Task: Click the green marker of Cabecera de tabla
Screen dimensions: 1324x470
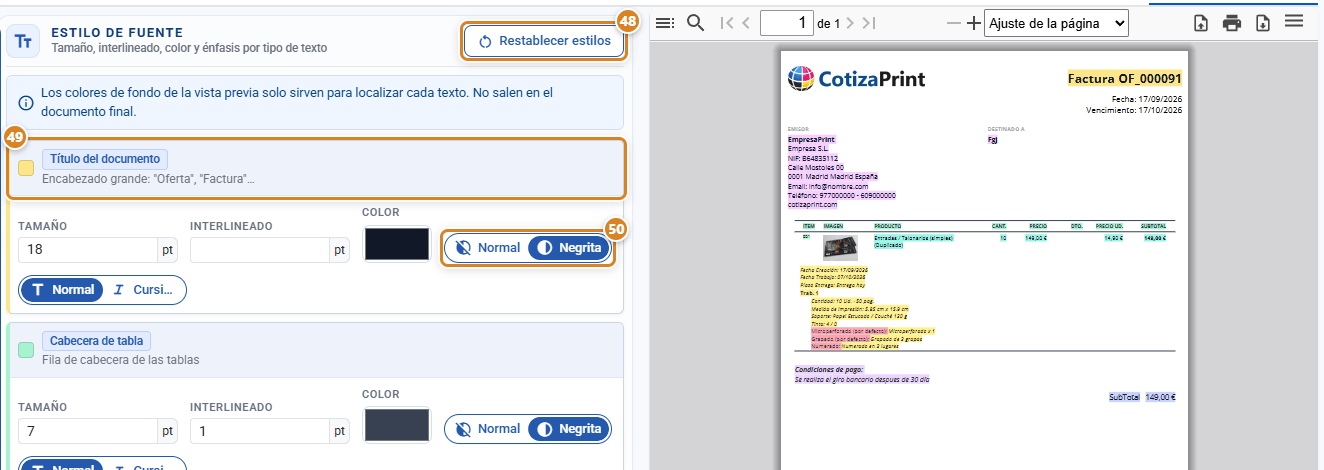Action: tap(26, 350)
